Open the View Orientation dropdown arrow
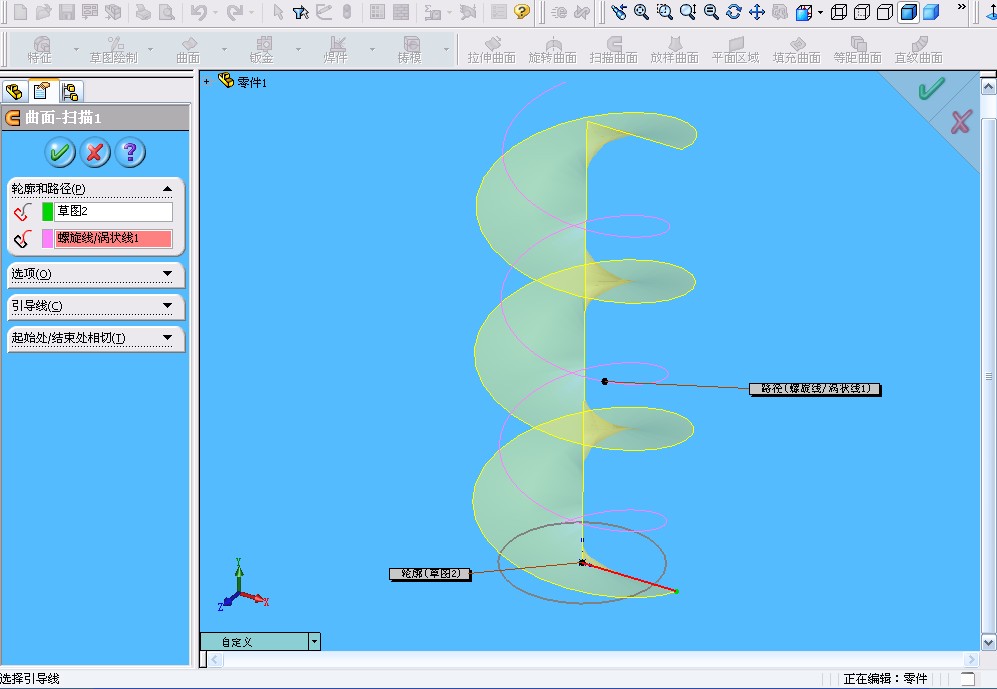Screen dimensions: 997x689 click(x=820, y=12)
